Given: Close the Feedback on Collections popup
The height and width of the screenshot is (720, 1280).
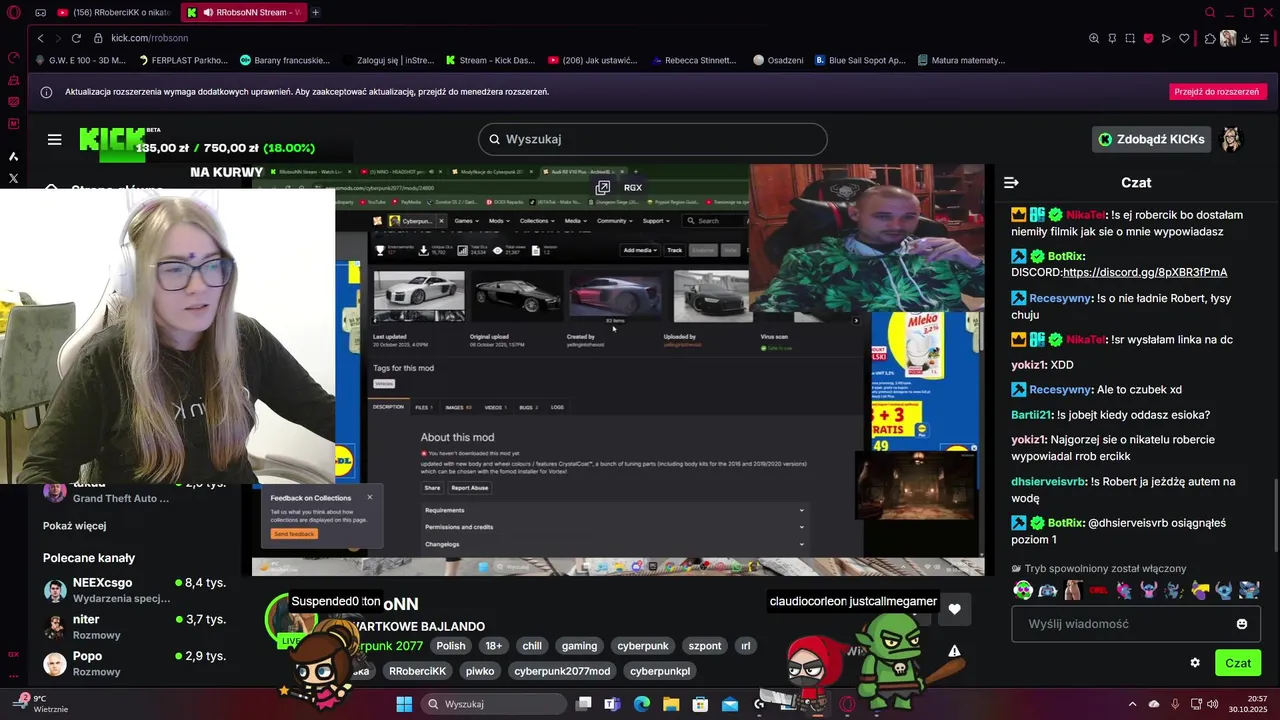Looking at the screenshot, I should pos(369,497).
